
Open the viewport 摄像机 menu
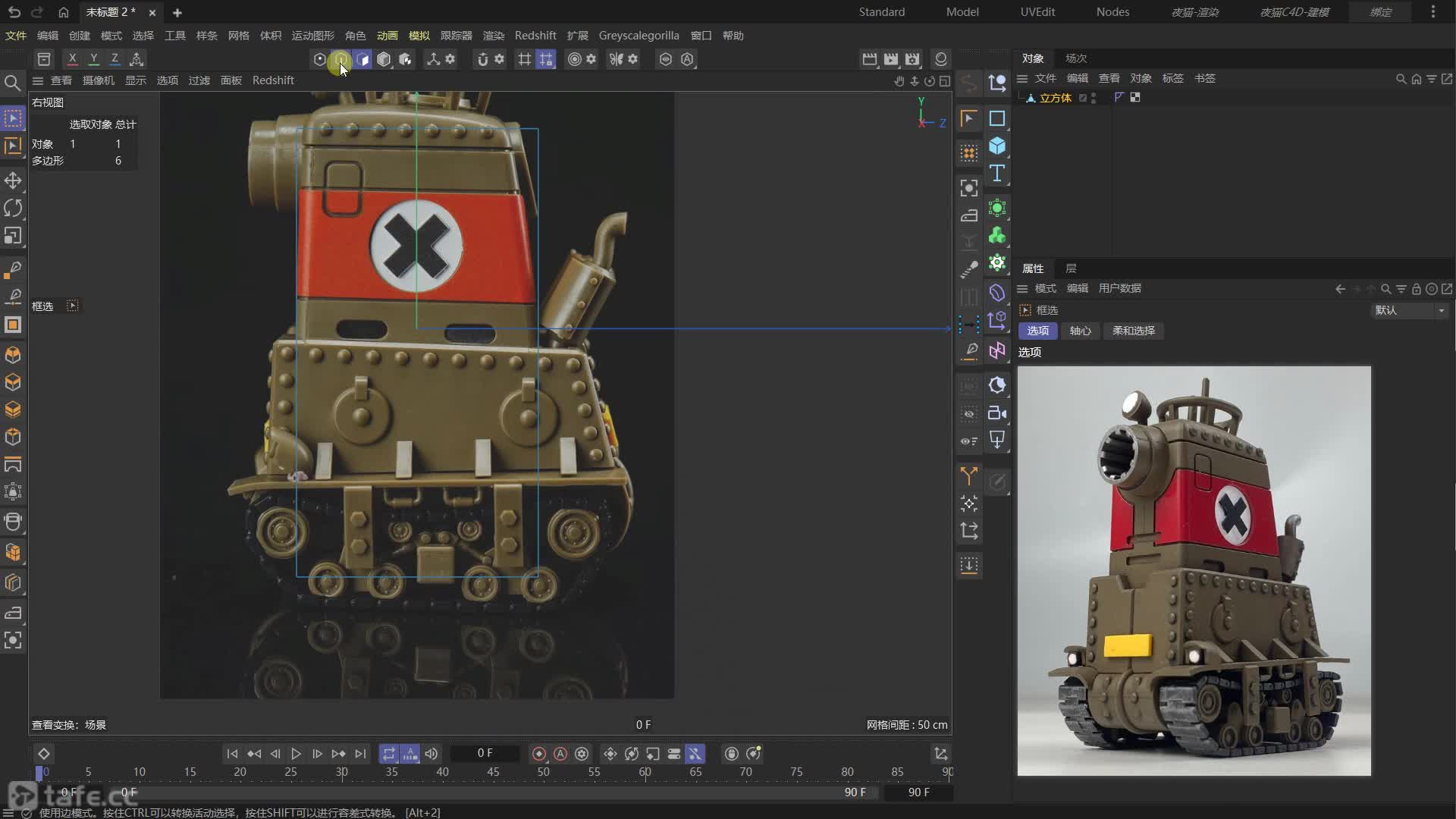[99, 80]
